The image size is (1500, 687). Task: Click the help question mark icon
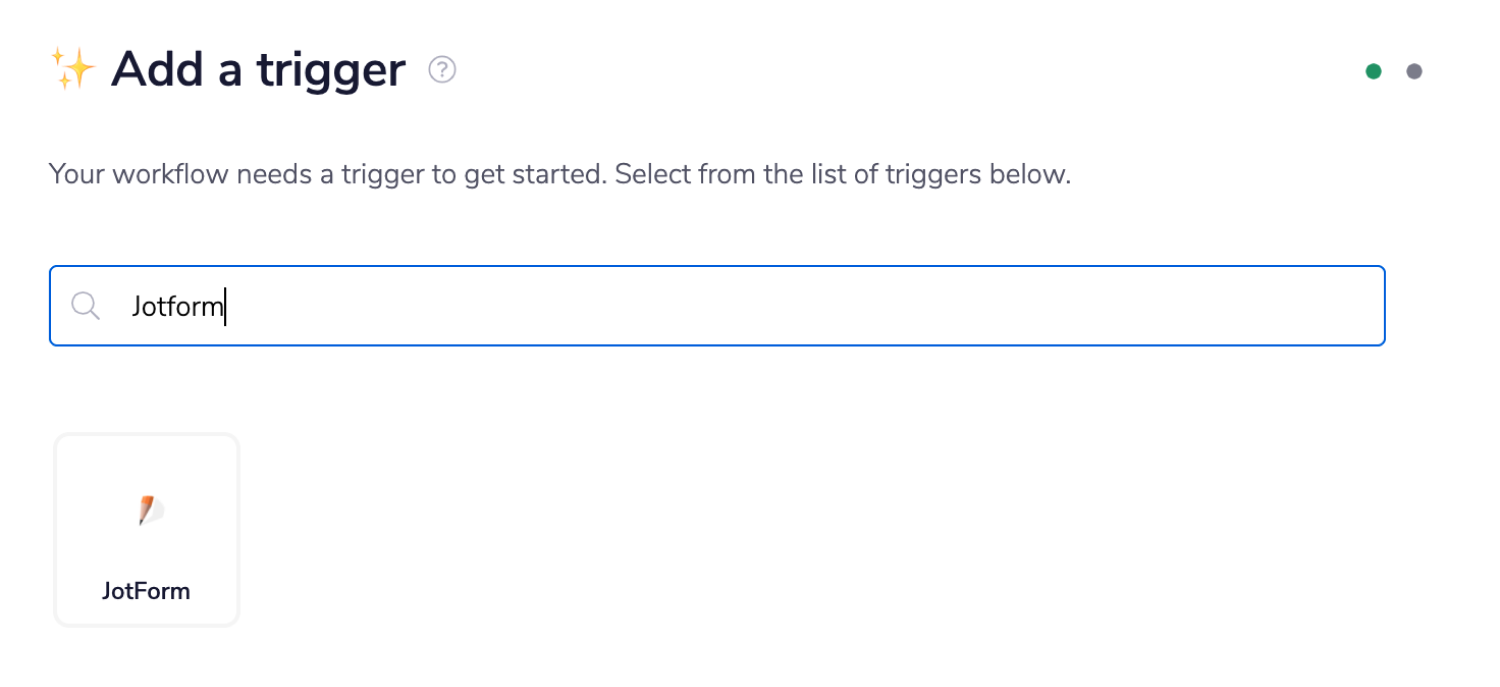(442, 70)
